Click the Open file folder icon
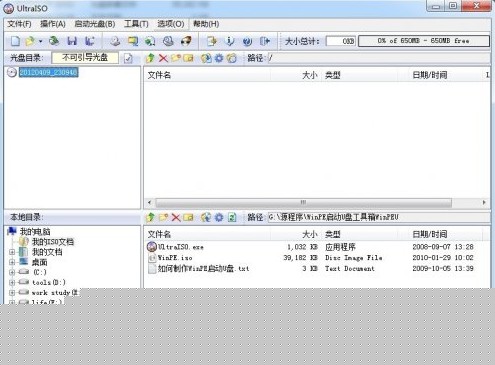The image size is (495, 365). pyautogui.click(x=30, y=41)
